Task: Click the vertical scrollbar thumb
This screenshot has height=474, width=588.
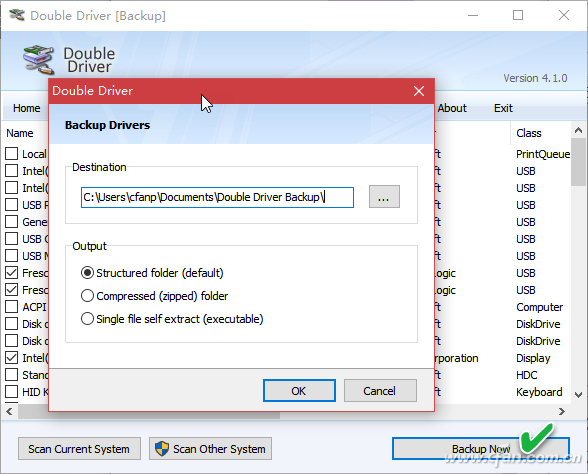Action: [x=579, y=162]
